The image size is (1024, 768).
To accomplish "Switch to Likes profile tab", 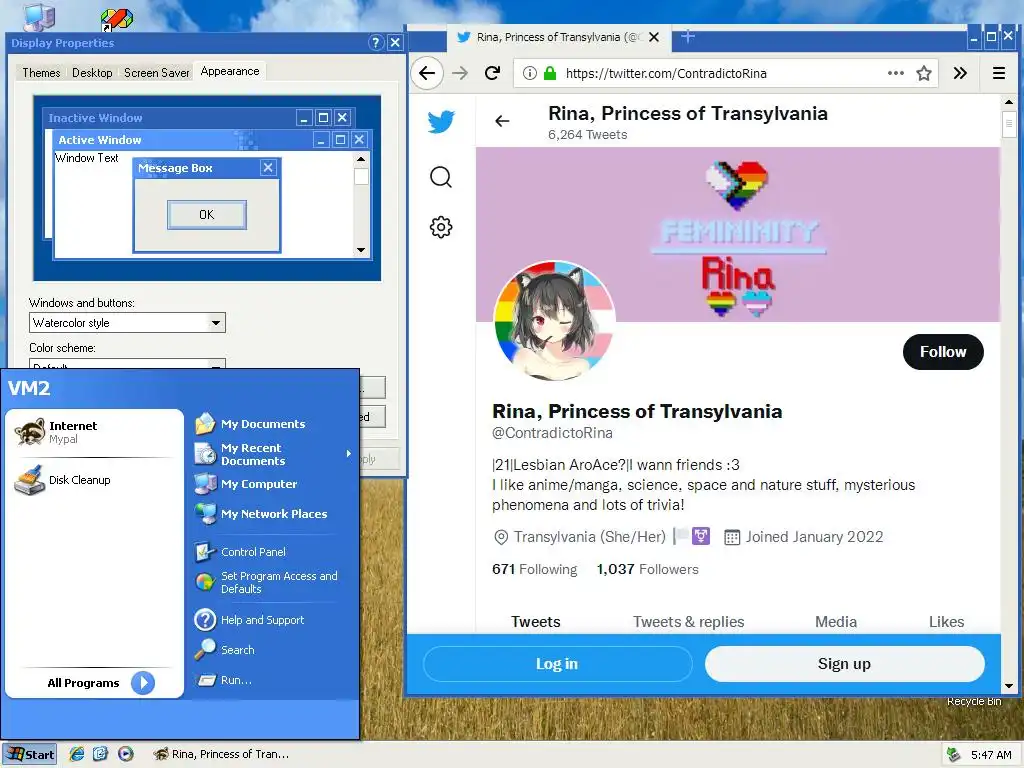I will tap(946, 622).
